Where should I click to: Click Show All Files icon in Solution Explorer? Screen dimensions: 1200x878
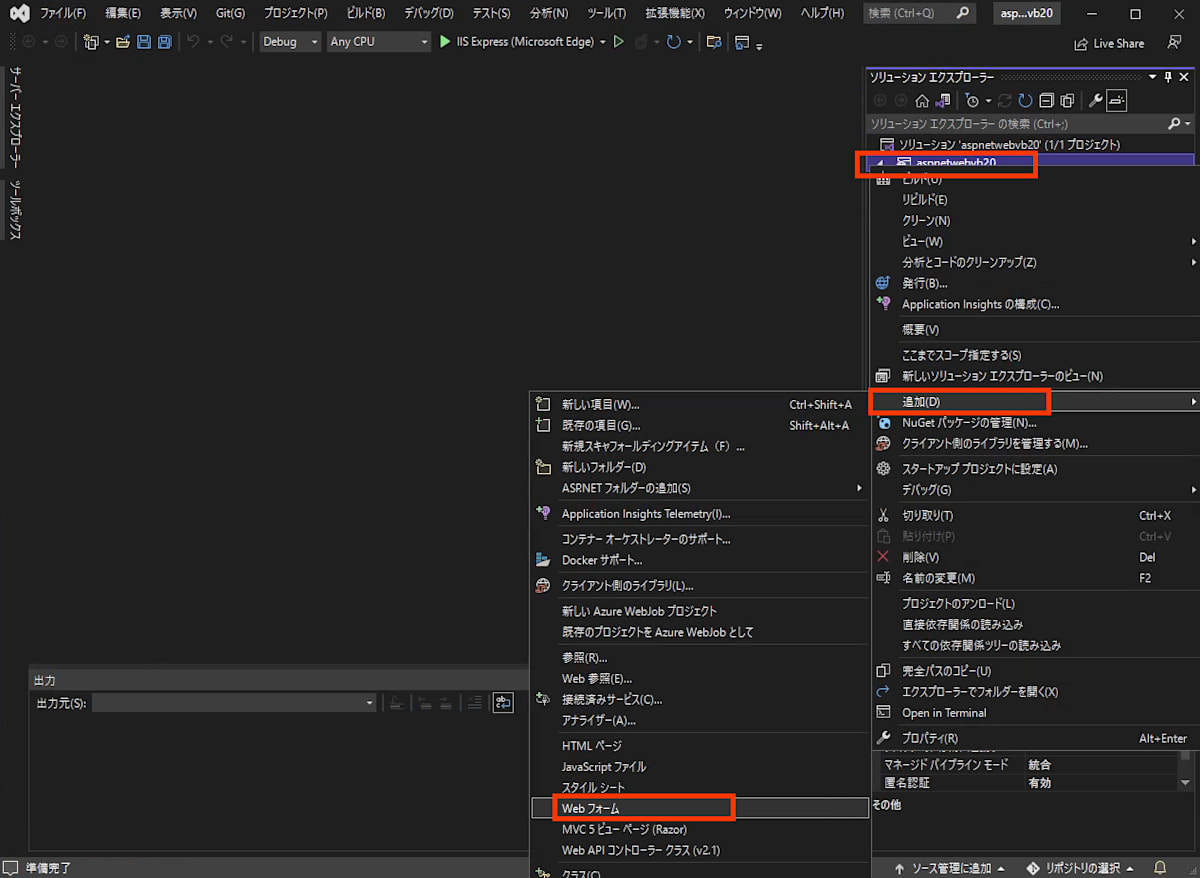(x=1067, y=100)
